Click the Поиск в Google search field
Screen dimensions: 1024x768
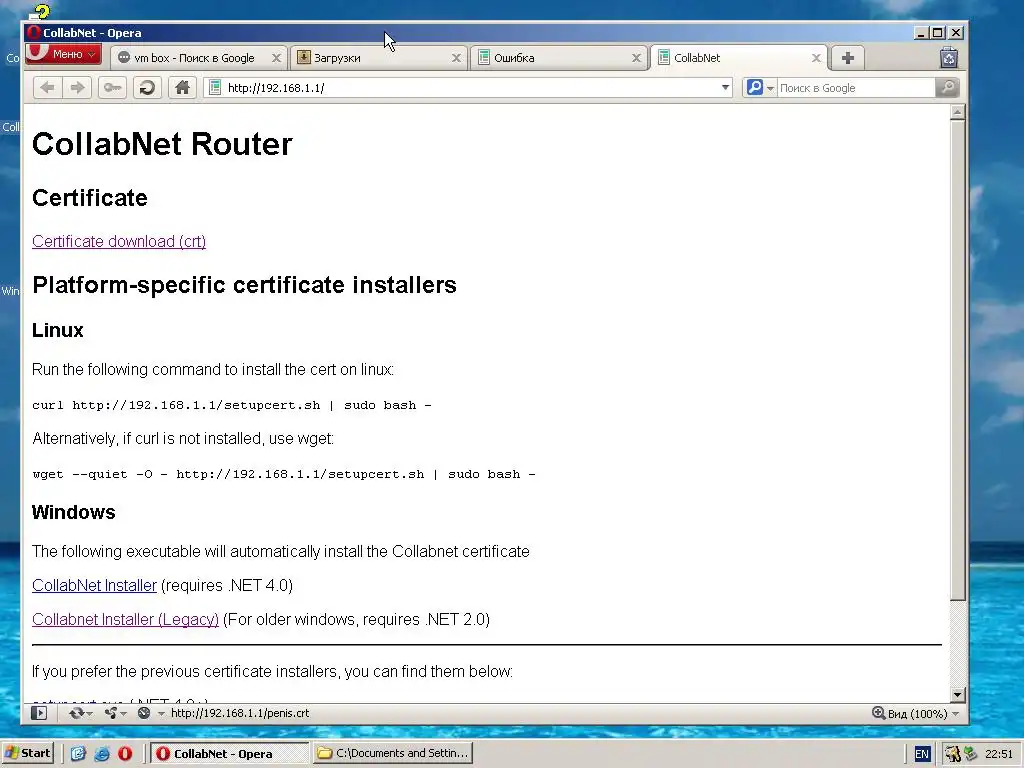856,88
